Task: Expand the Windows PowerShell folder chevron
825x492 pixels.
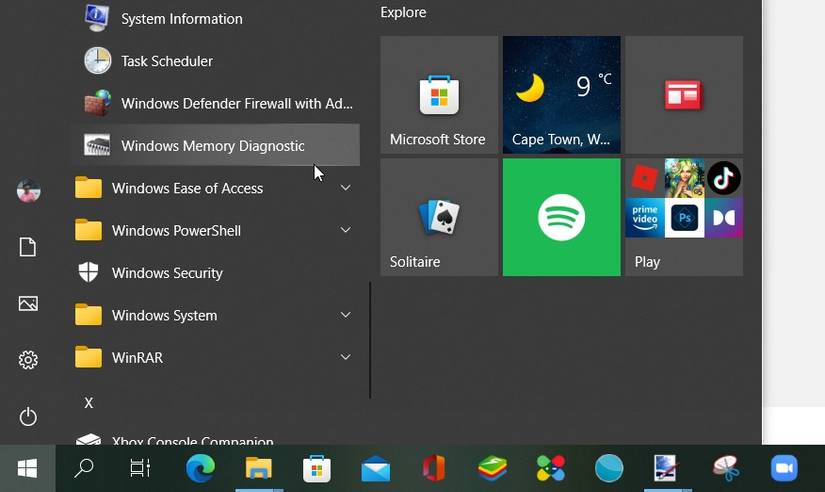Action: pyautogui.click(x=346, y=230)
